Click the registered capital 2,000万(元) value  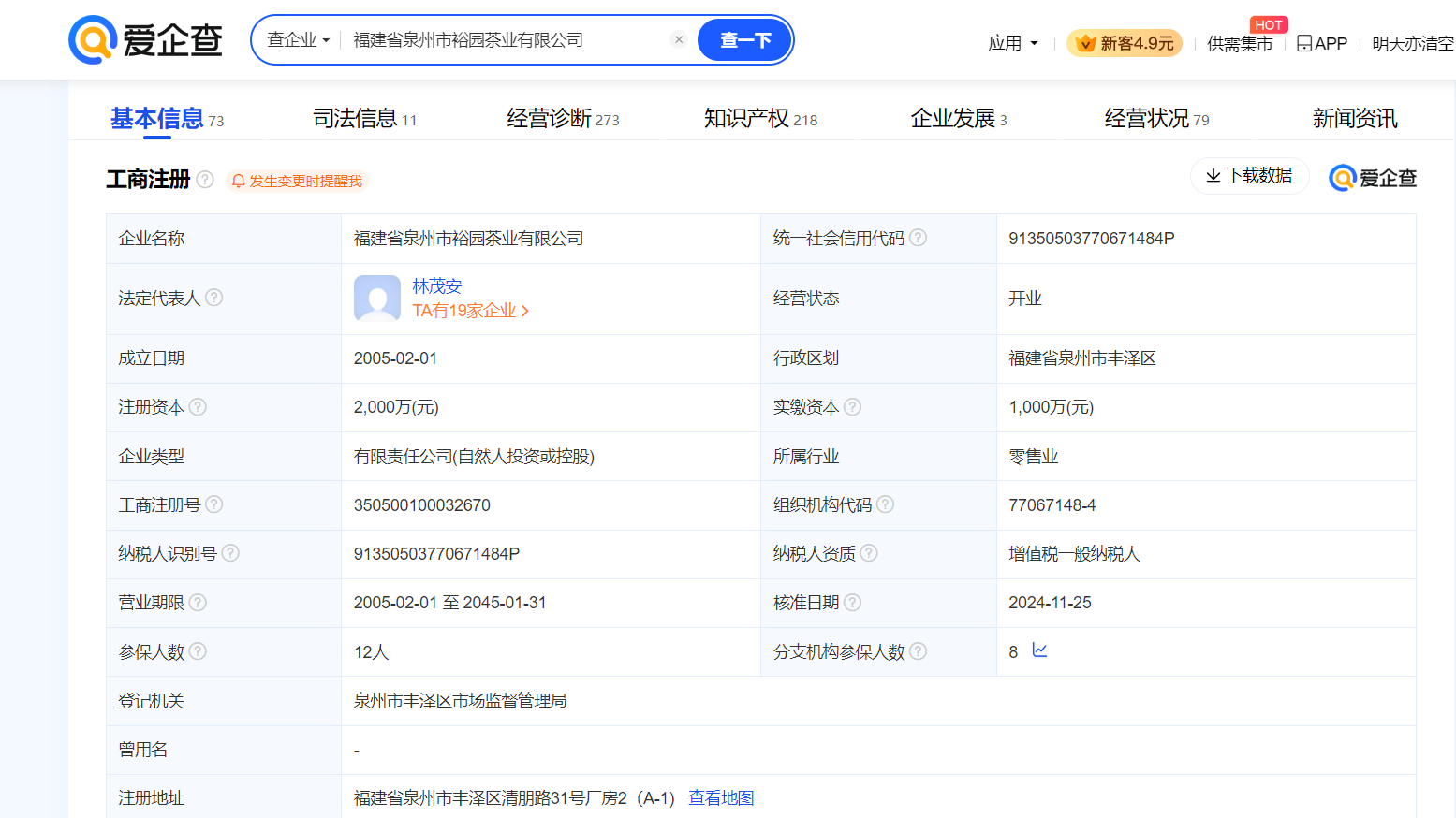click(396, 407)
